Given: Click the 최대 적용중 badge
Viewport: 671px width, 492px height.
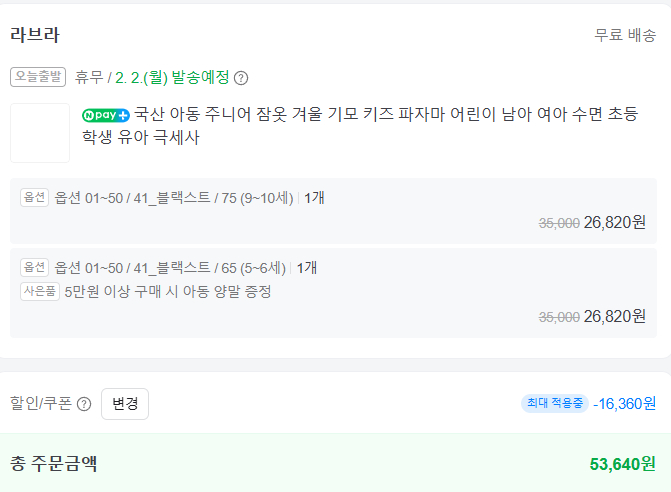Looking at the screenshot, I should point(554,403).
